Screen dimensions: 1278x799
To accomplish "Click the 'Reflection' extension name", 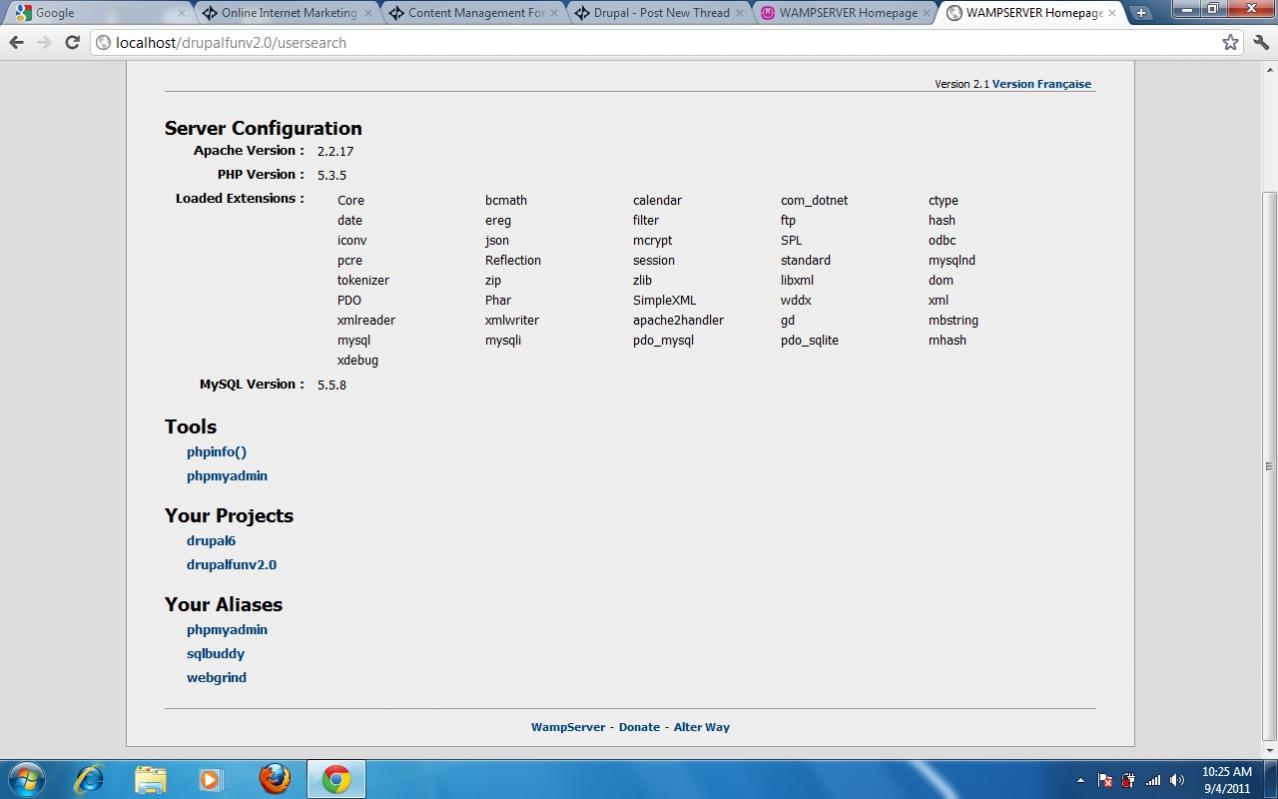I will (513, 260).
